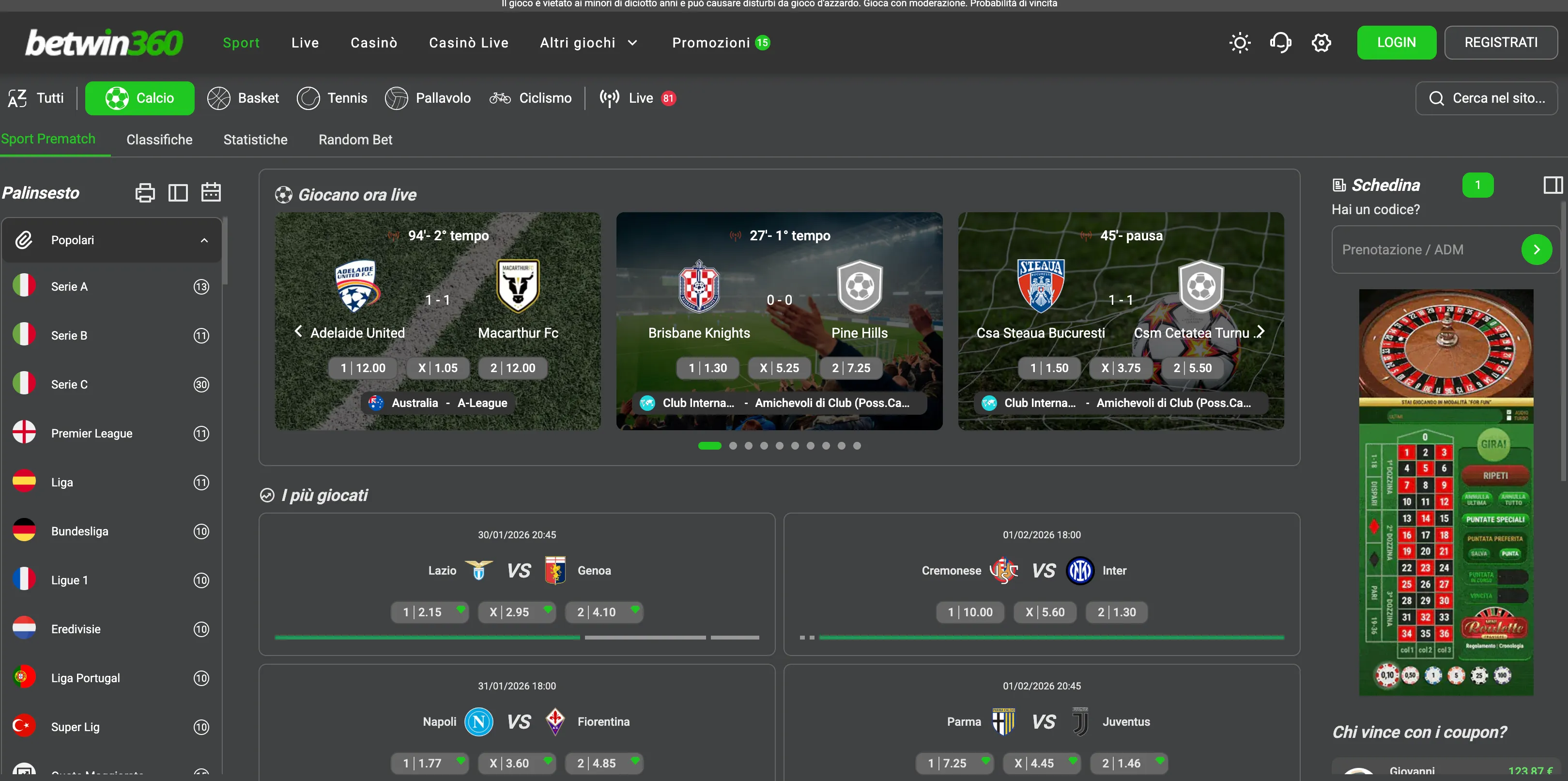Click the Inter club crest
This screenshot has height=781, width=1568.
coord(1080,571)
